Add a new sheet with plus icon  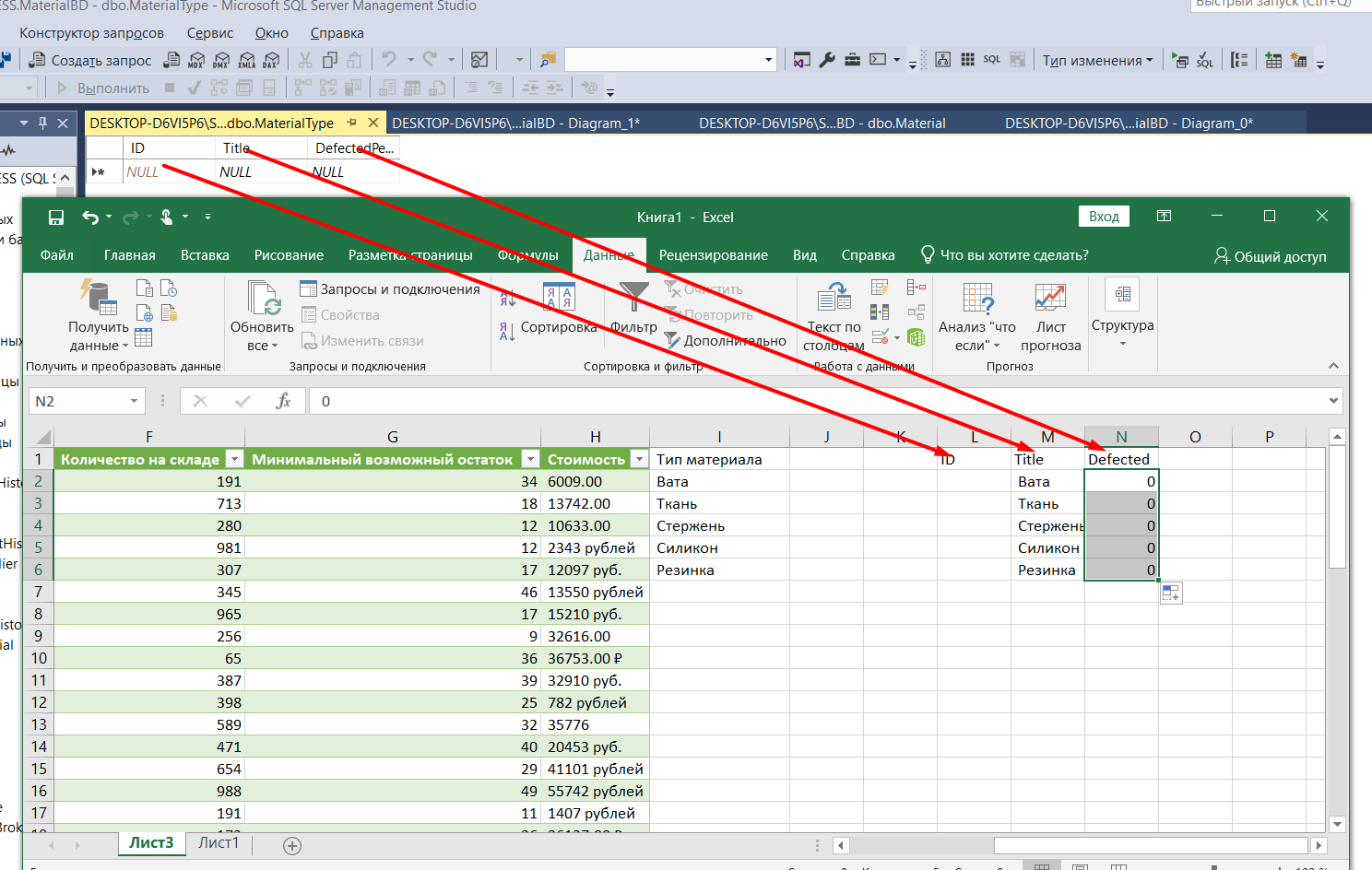[292, 846]
